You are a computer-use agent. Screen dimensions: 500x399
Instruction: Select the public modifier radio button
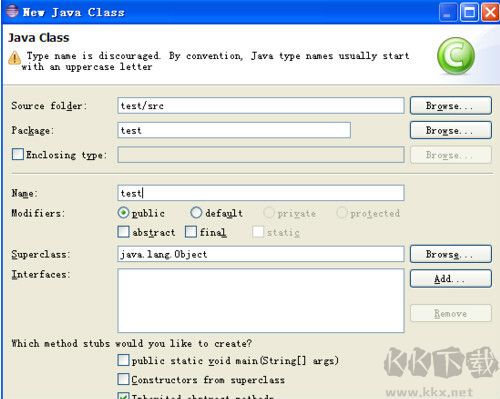point(123,213)
